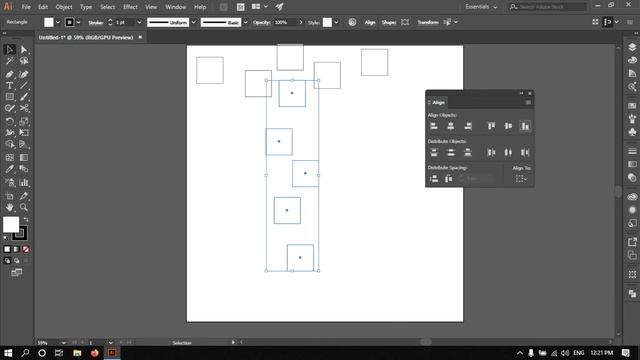Select the Scale tool
This screenshot has width=640, height=360.
point(24,121)
